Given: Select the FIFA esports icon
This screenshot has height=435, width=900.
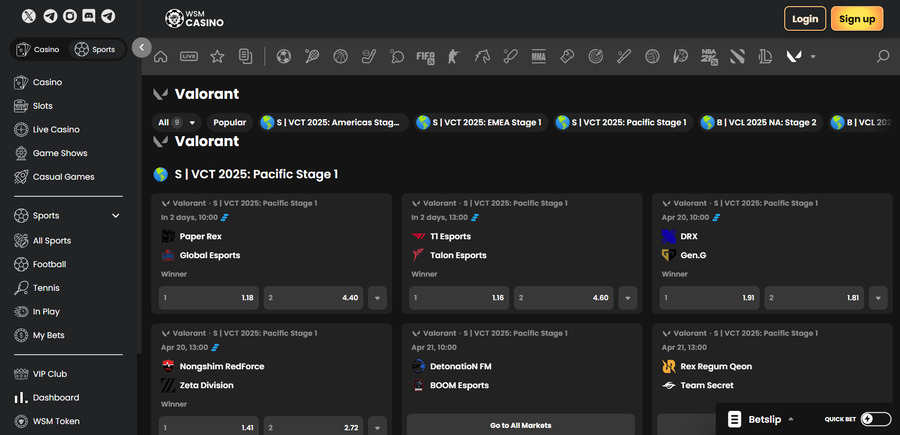Looking at the screenshot, I should (x=425, y=57).
